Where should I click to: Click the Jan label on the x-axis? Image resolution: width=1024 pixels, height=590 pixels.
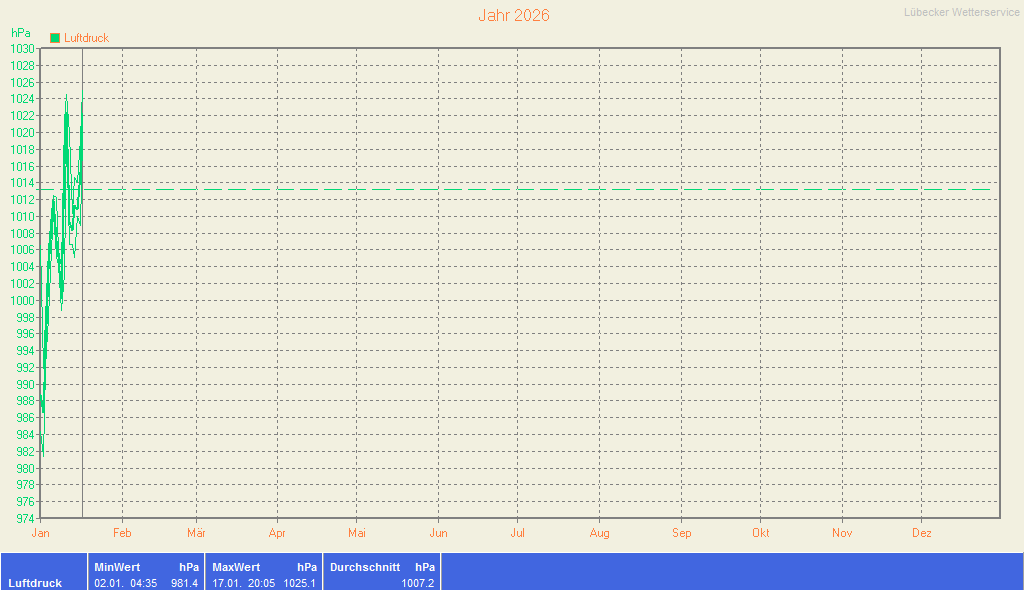click(x=41, y=534)
